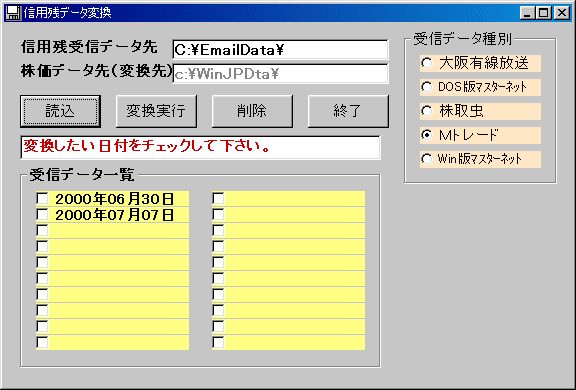This screenshot has height=390, width=576.
Task: Run conversion with 変換実行 button
Action: [156, 111]
